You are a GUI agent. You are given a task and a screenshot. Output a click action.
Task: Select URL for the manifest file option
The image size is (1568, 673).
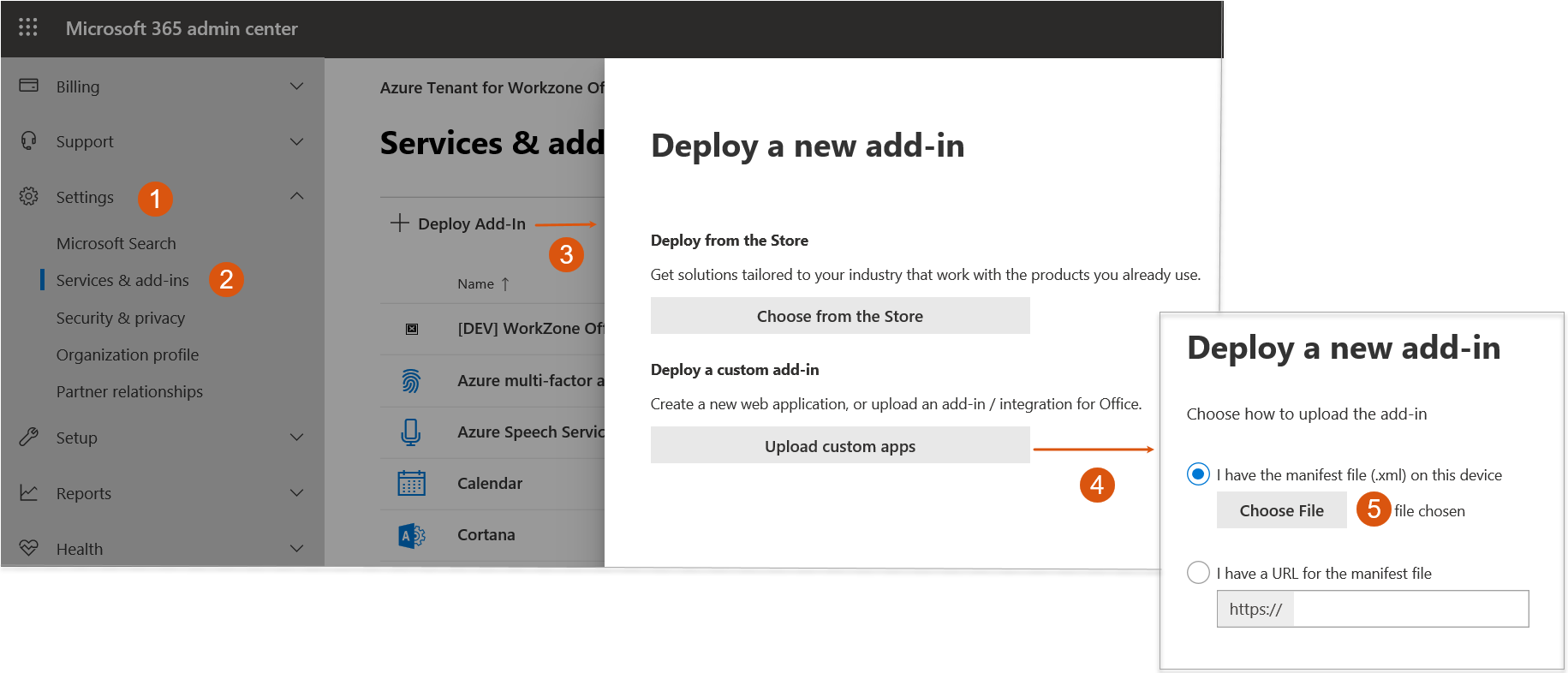coord(1198,572)
